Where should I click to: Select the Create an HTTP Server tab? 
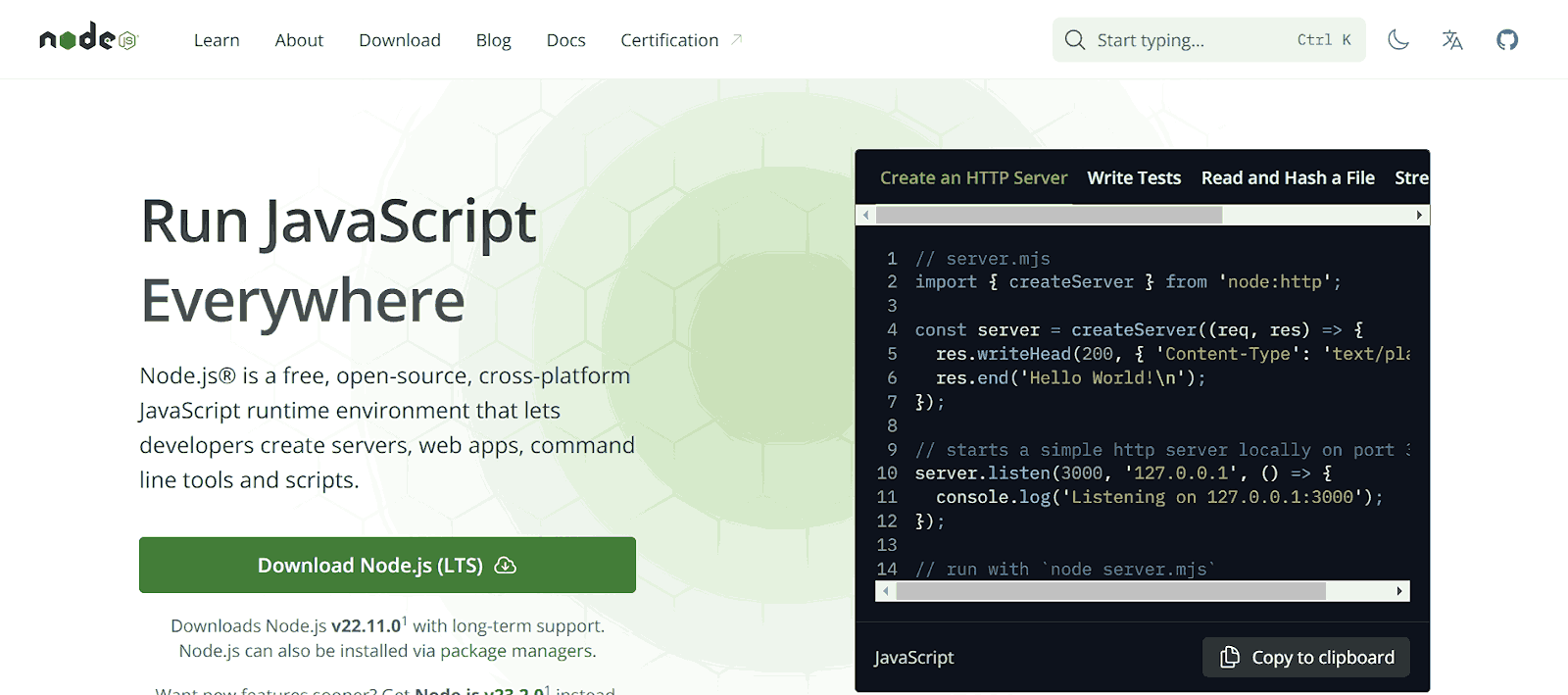(973, 177)
